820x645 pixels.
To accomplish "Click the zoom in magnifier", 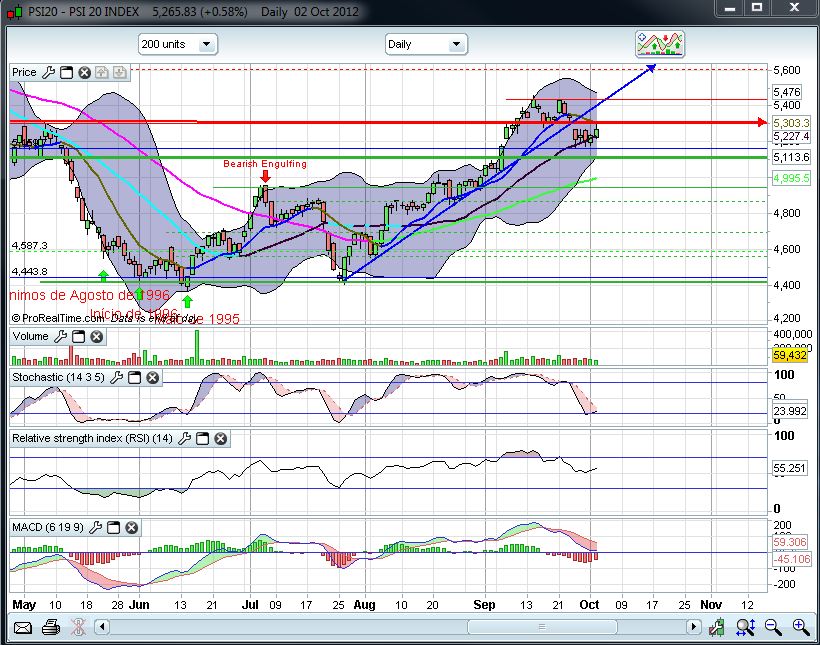I will pos(801,627).
